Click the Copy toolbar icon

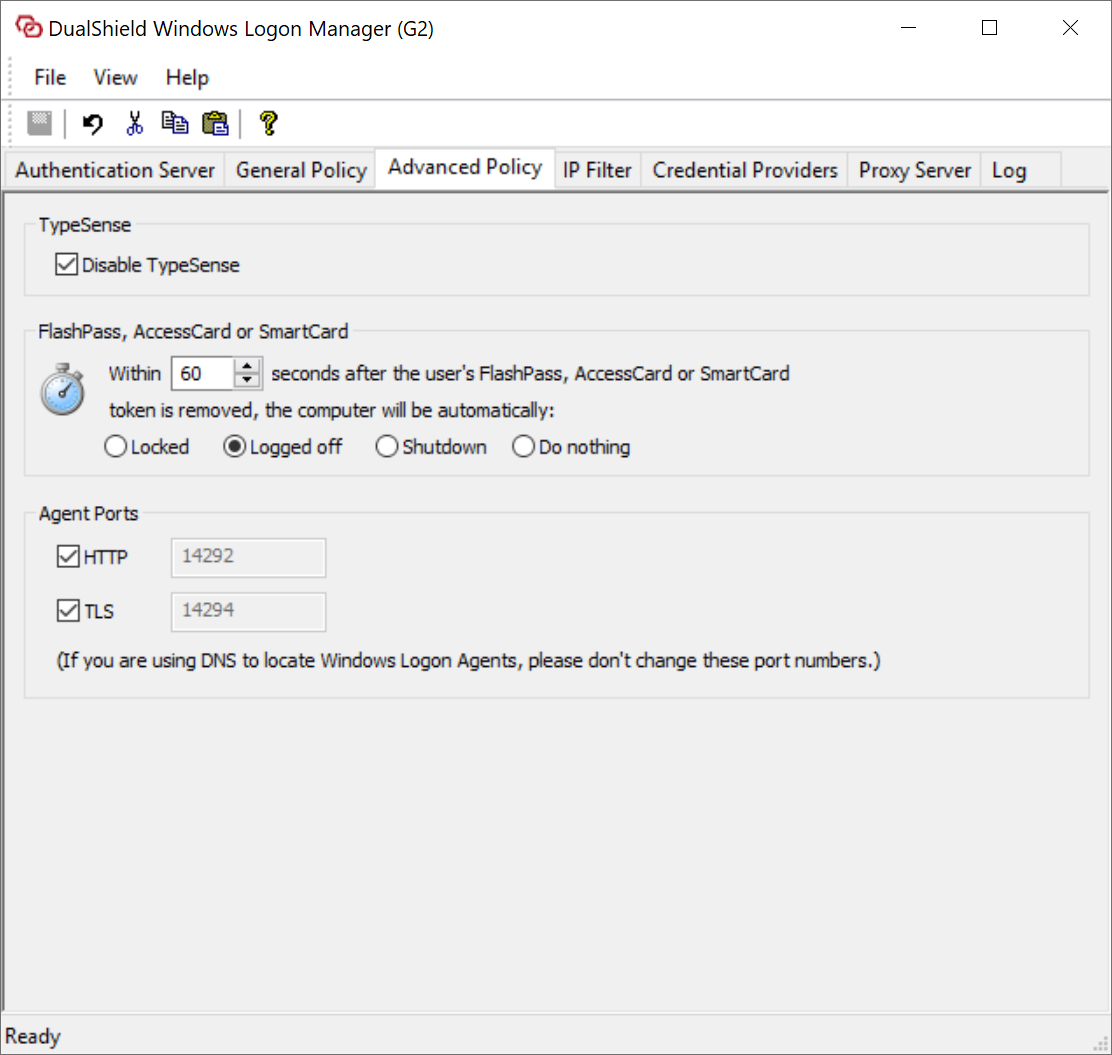[x=175, y=123]
